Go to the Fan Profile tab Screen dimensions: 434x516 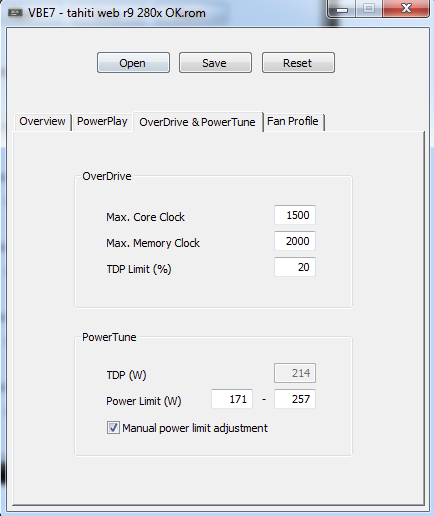pyautogui.click(x=293, y=121)
